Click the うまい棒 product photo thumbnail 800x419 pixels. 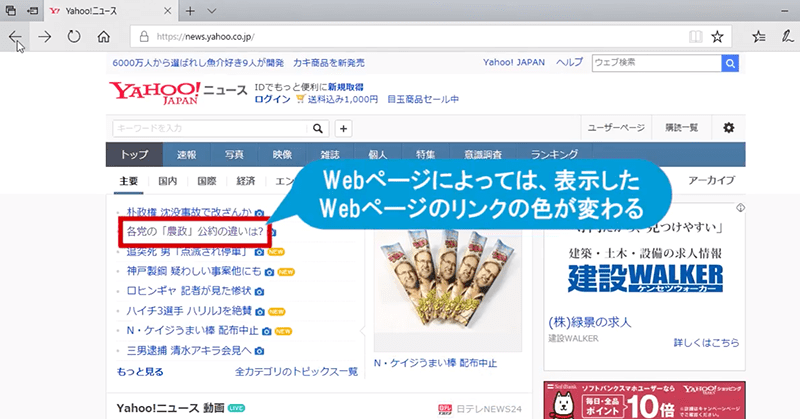(x=448, y=289)
